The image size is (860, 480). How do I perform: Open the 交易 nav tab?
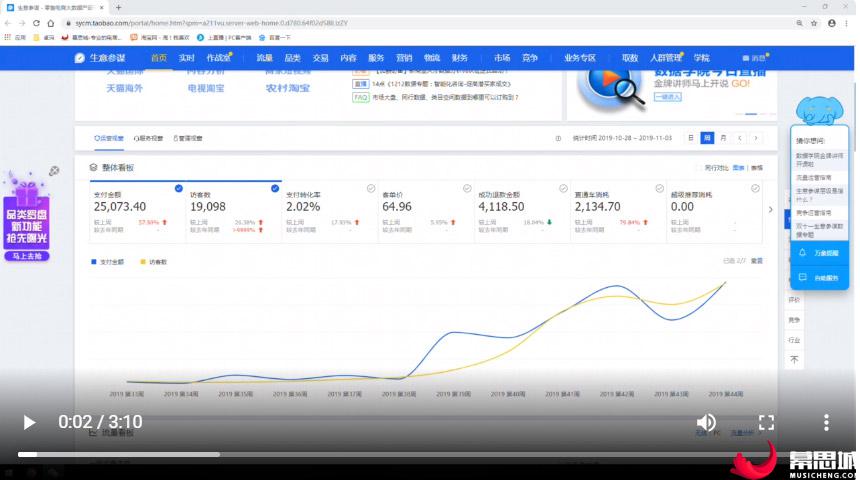[x=320, y=58]
